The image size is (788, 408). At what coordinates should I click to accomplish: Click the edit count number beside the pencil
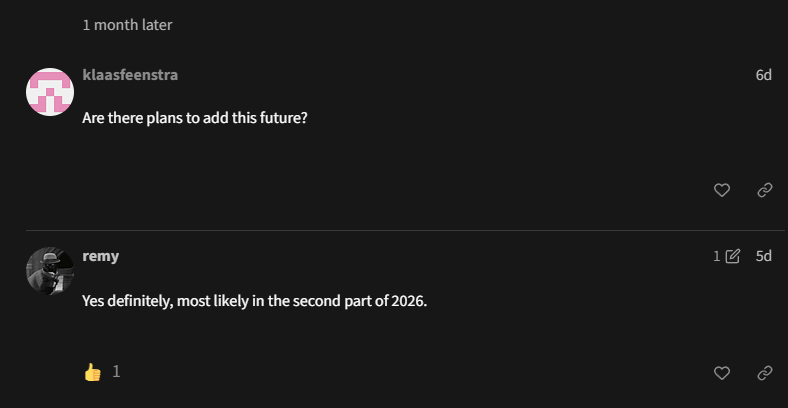(717, 256)
